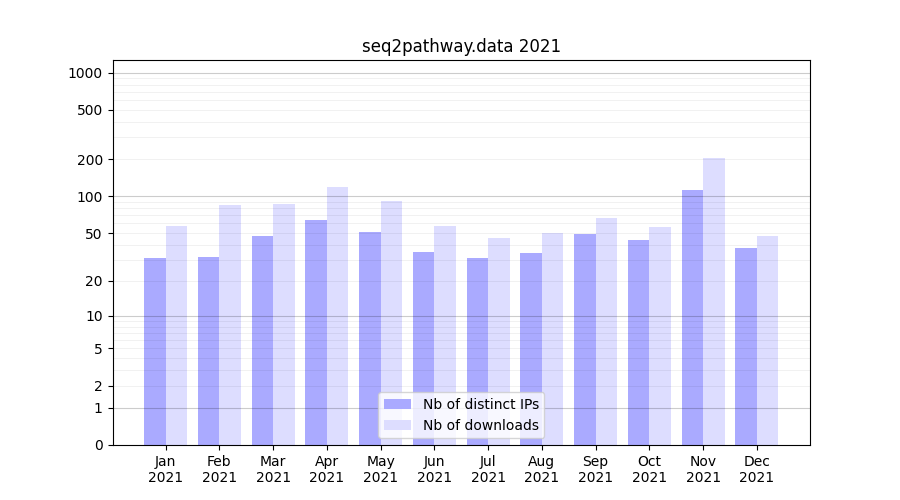Click the November downloads bar
Image resolution: width=900 pixels, height=500 pixels.
[714, 300]
